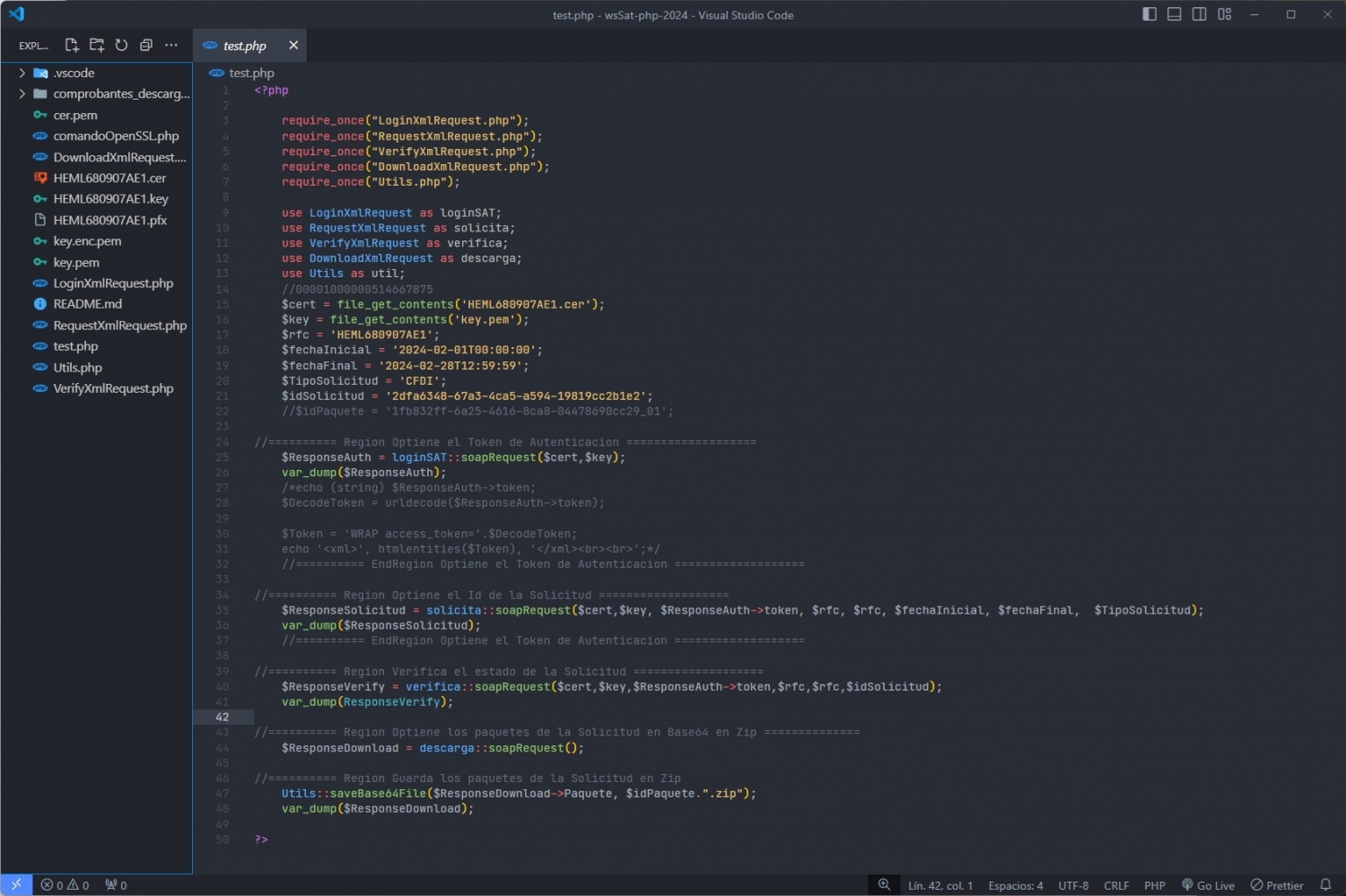1346x896 pixels.
Task: Change indentation Espacios: 4
Action: pyautogui.click(x=1015, y=885)
